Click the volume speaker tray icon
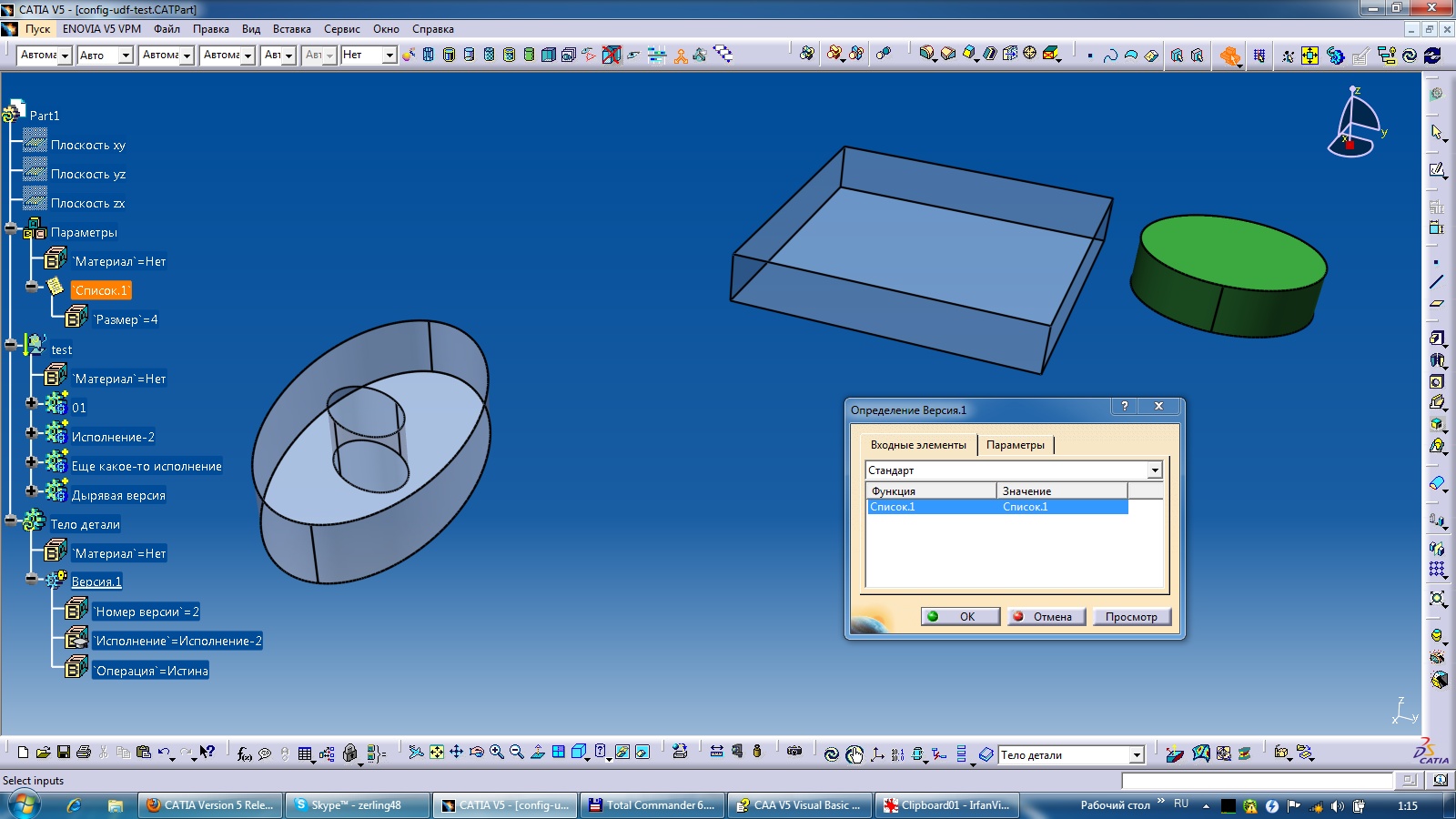The width and height of the screenshot is (1456, 819). point(1337,806)
